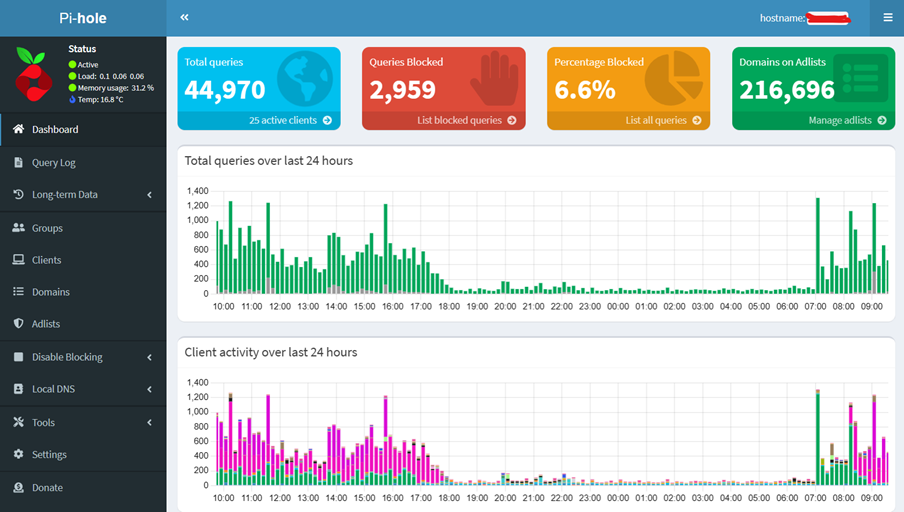Viewport: 904px width, 512px height.
Task: Click the Donate icon in sidebar
Action: click(x=18, y=488)
